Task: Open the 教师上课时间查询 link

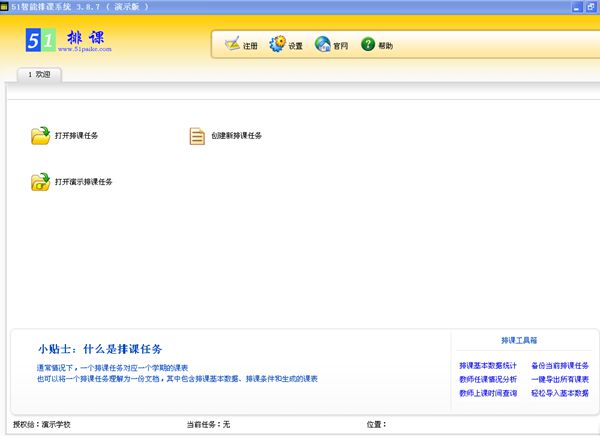Action: [x=488, y=394]
